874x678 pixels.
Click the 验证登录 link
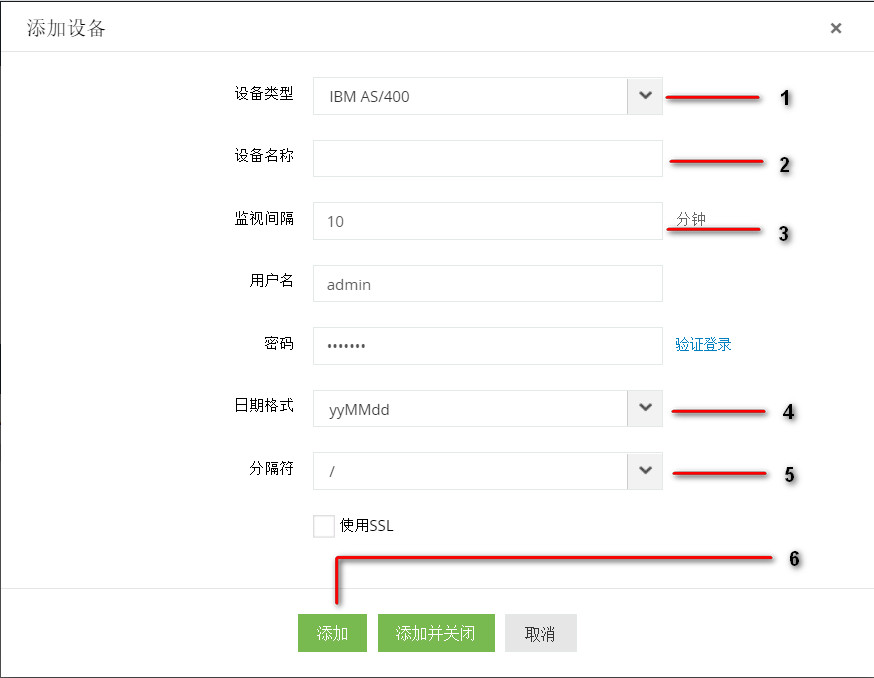(703, 345)
